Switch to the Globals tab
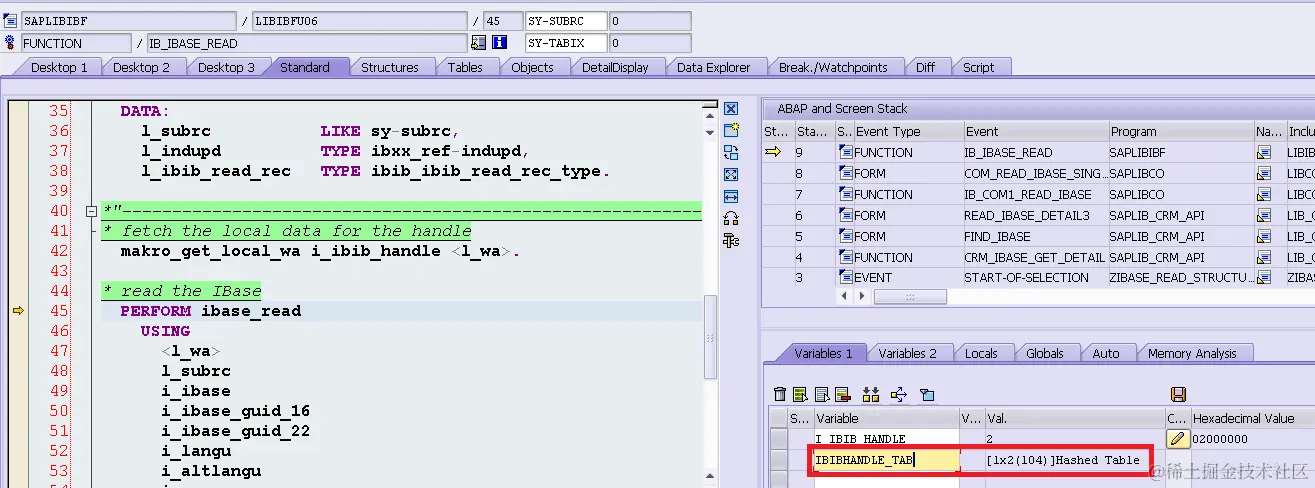The image size is (1315, 488). click(1045, 353)
